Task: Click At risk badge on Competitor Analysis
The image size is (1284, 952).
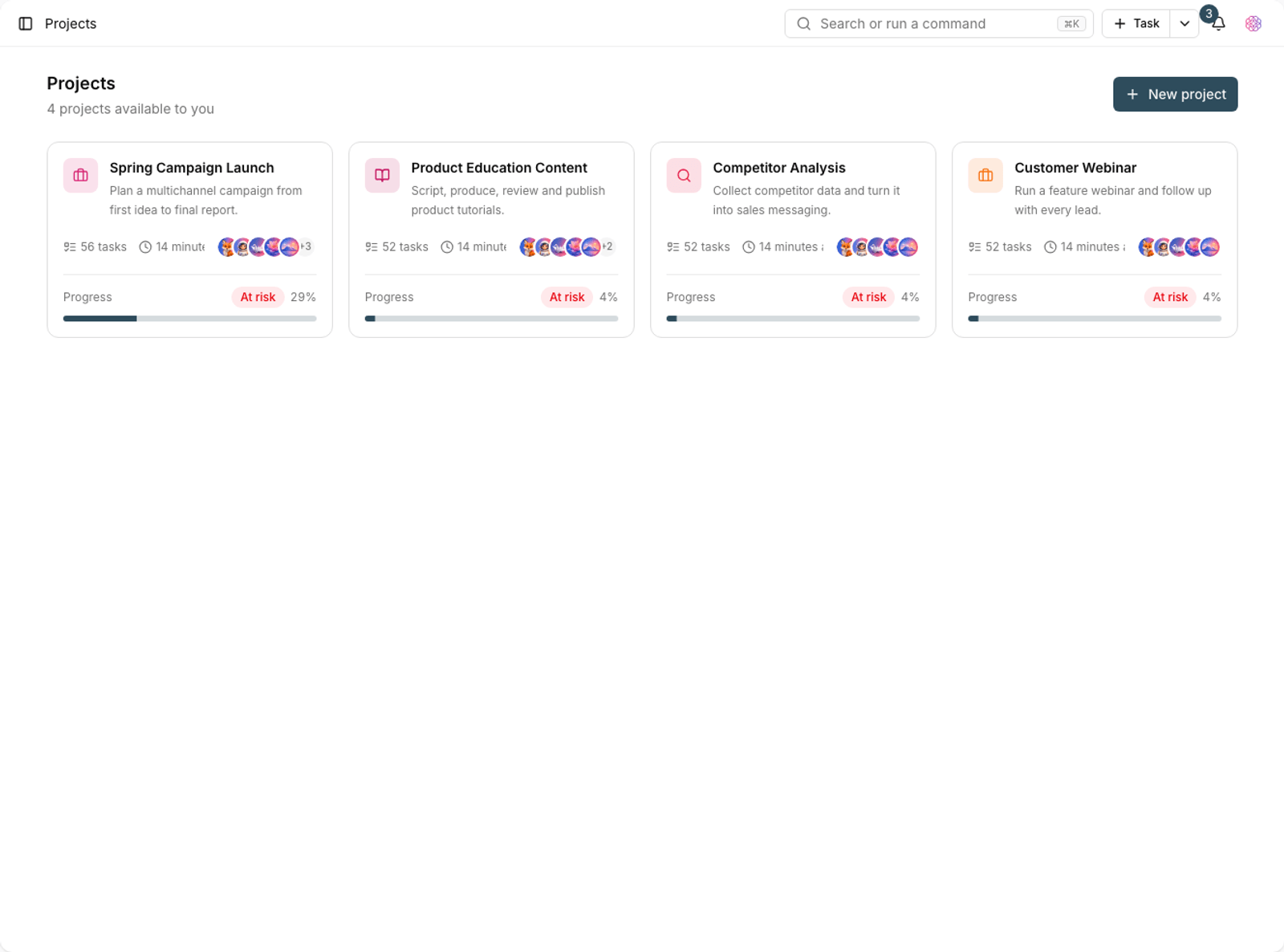Action: pos(868,297)
